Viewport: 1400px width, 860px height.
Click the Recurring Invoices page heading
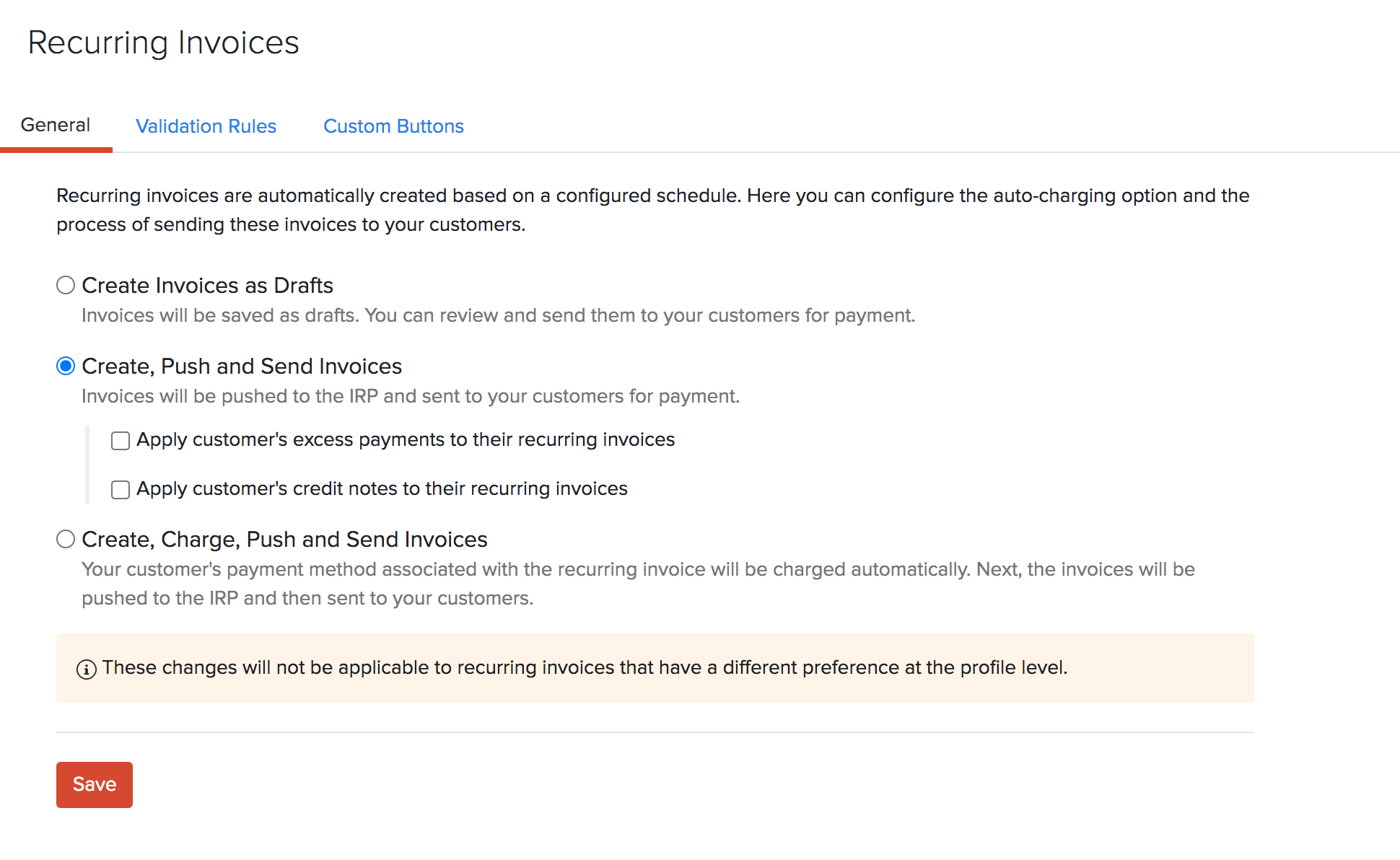point(163,43)
